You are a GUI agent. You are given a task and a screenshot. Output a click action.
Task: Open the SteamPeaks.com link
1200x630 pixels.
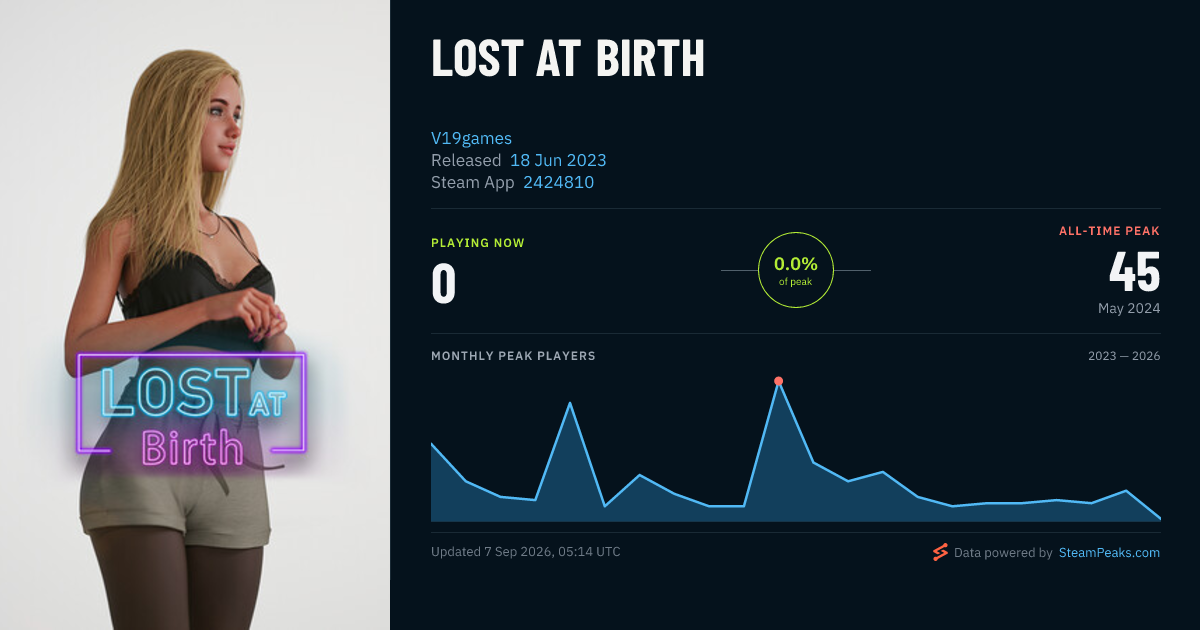click(x=1109, y=552)
